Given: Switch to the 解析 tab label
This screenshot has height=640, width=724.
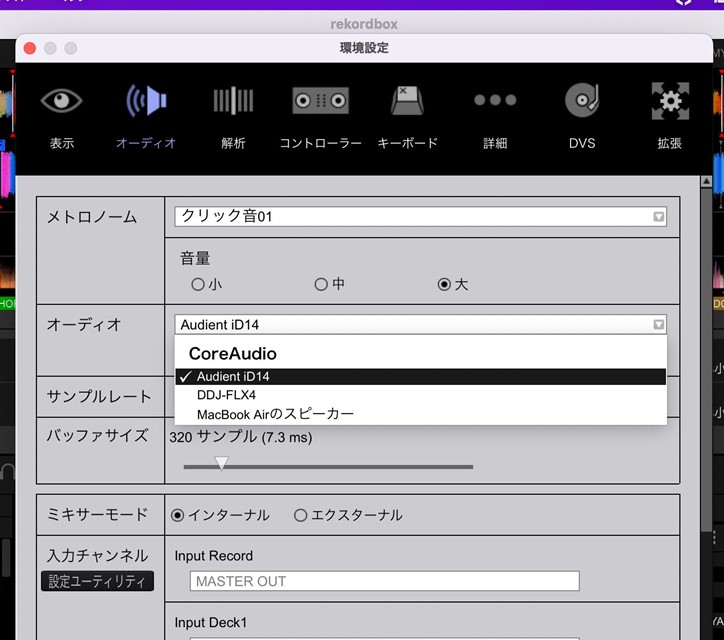Looking at the screenshot, I should click(x=233, y=143).
